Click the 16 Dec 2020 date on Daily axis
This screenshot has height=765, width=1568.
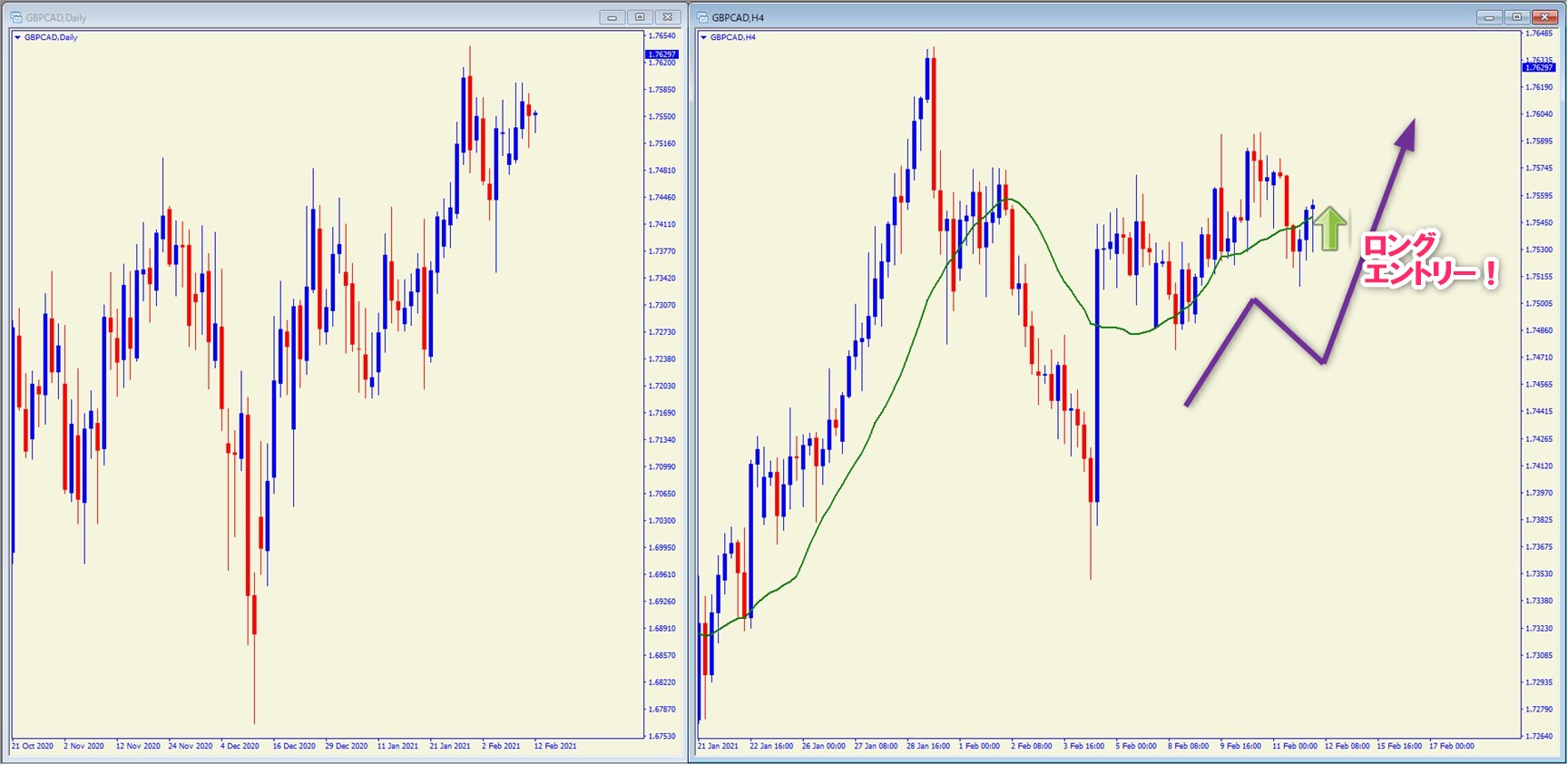(294, 746)
